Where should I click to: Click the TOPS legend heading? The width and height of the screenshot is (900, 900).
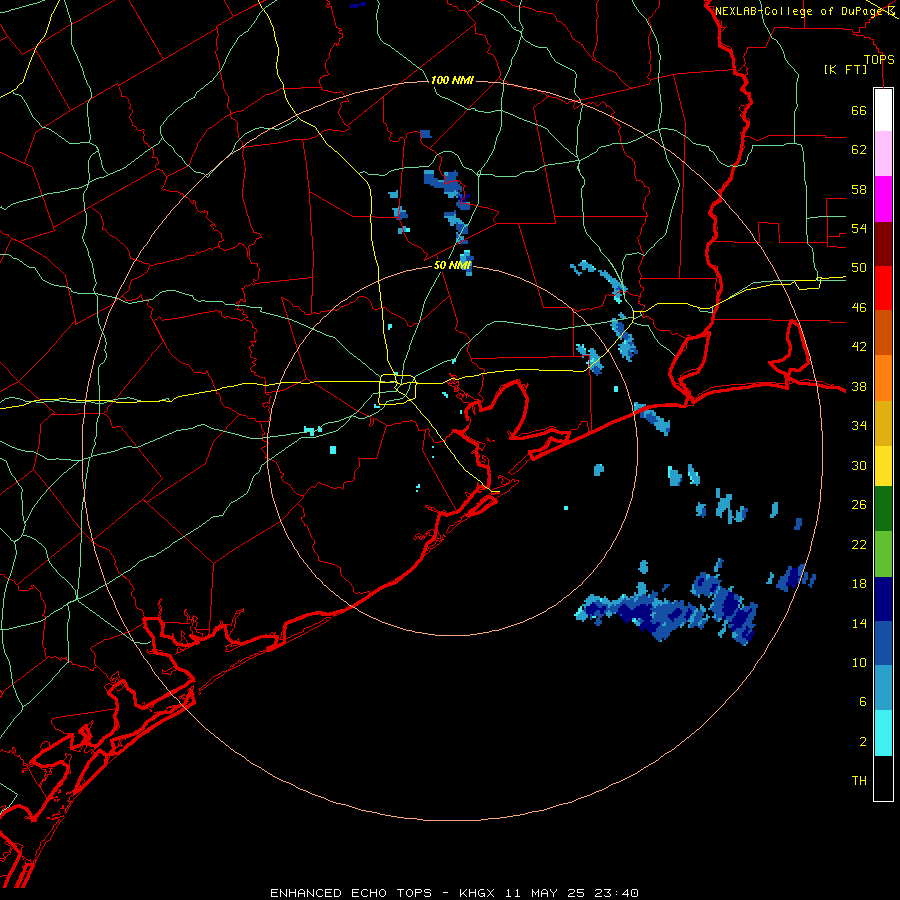[x=879, y=59]
